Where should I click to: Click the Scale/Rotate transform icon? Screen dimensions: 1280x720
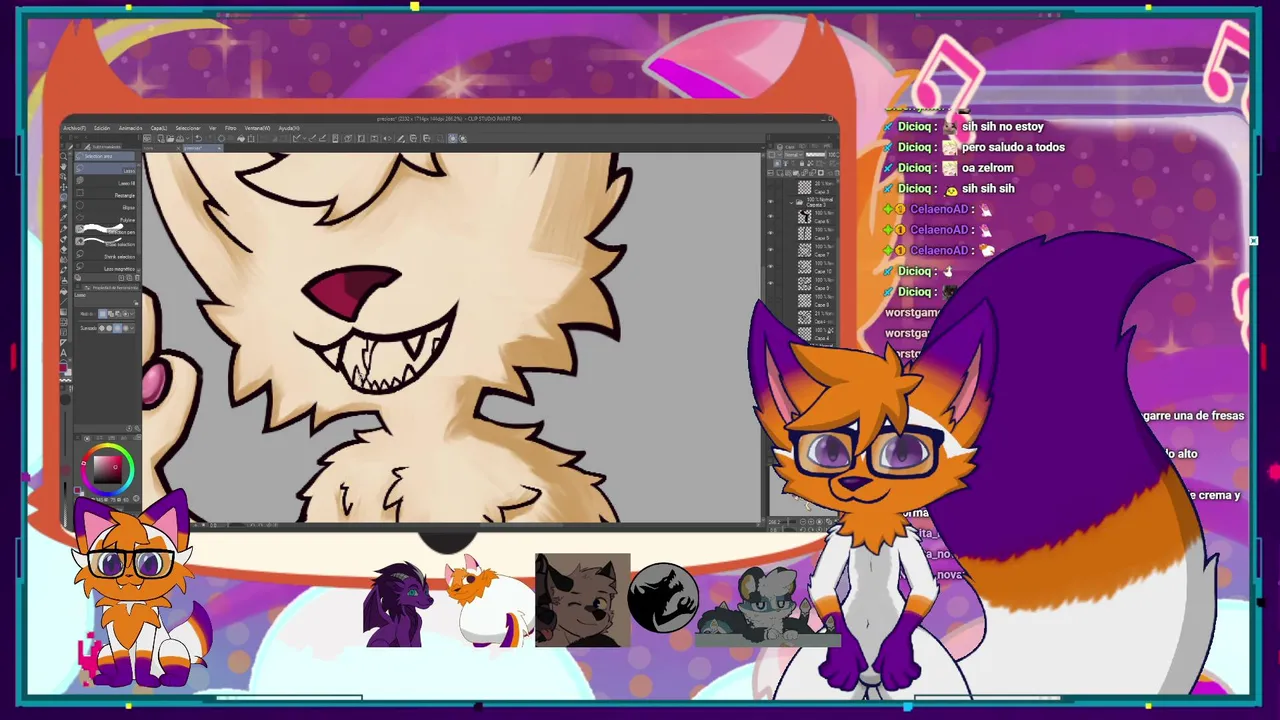pyautogui.click(x=251, y=138)
